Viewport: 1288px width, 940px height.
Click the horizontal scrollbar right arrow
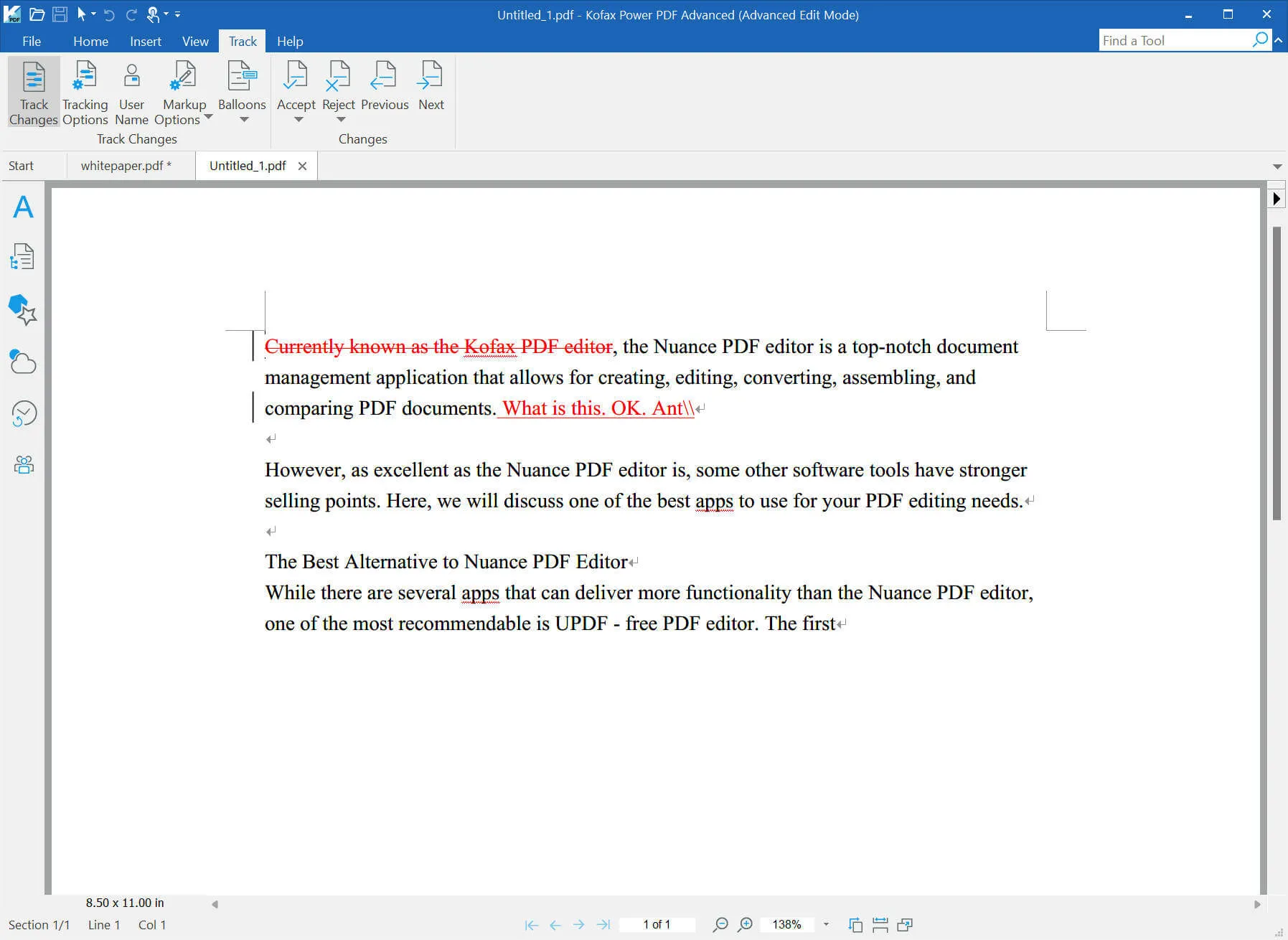point(1257,904)
